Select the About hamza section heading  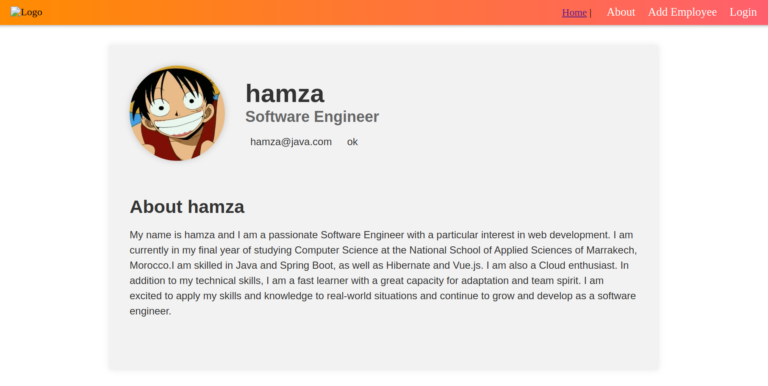[187, 207]
